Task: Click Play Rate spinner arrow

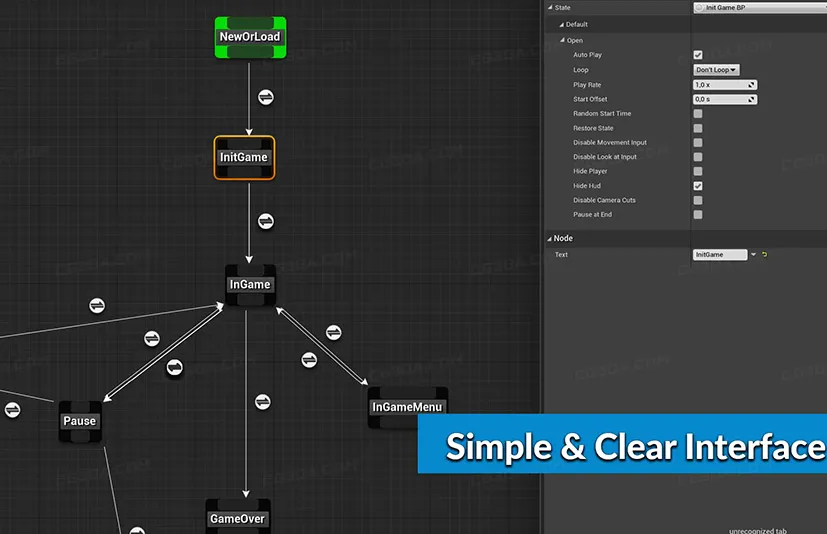Action: 752,84
